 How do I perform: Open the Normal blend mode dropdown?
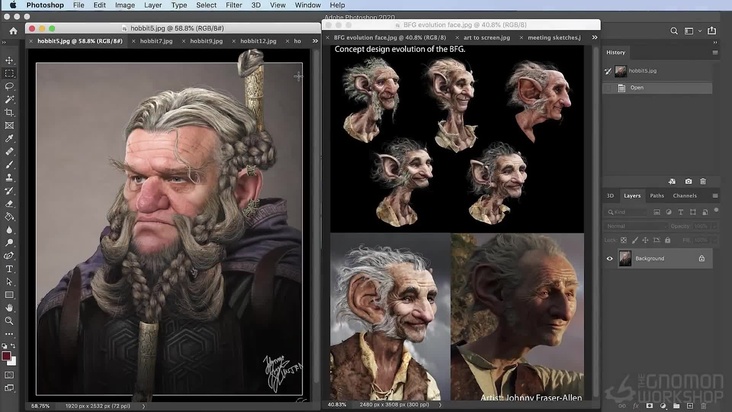pos(636,226)
